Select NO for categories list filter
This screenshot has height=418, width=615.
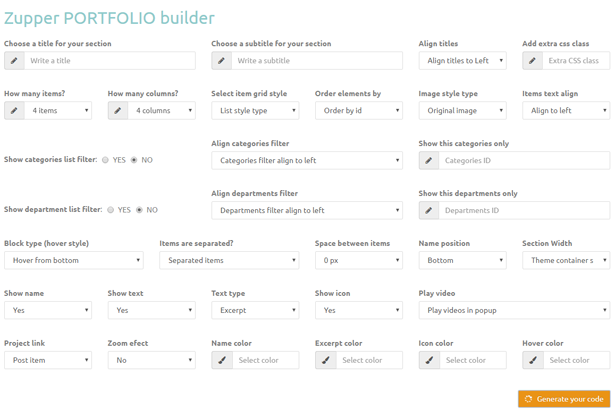coord(134,160)
